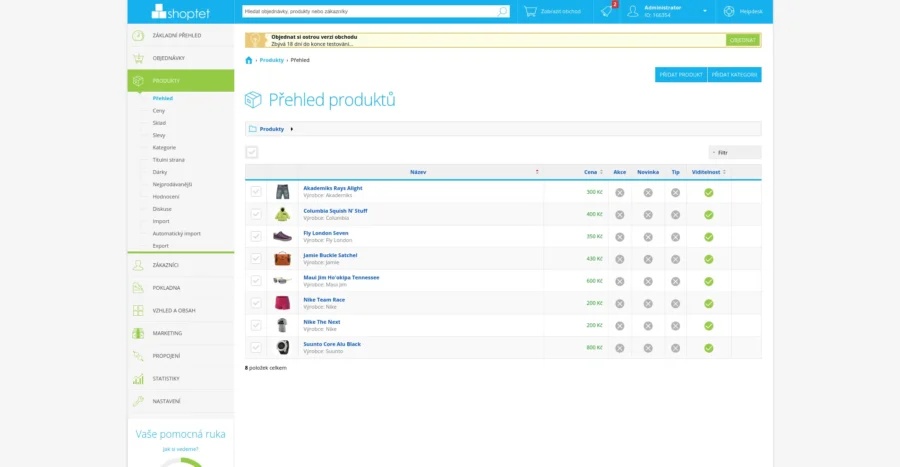900x467 pixels.
Task: Sort by Cena column
Action: click(x=593, y=172)
